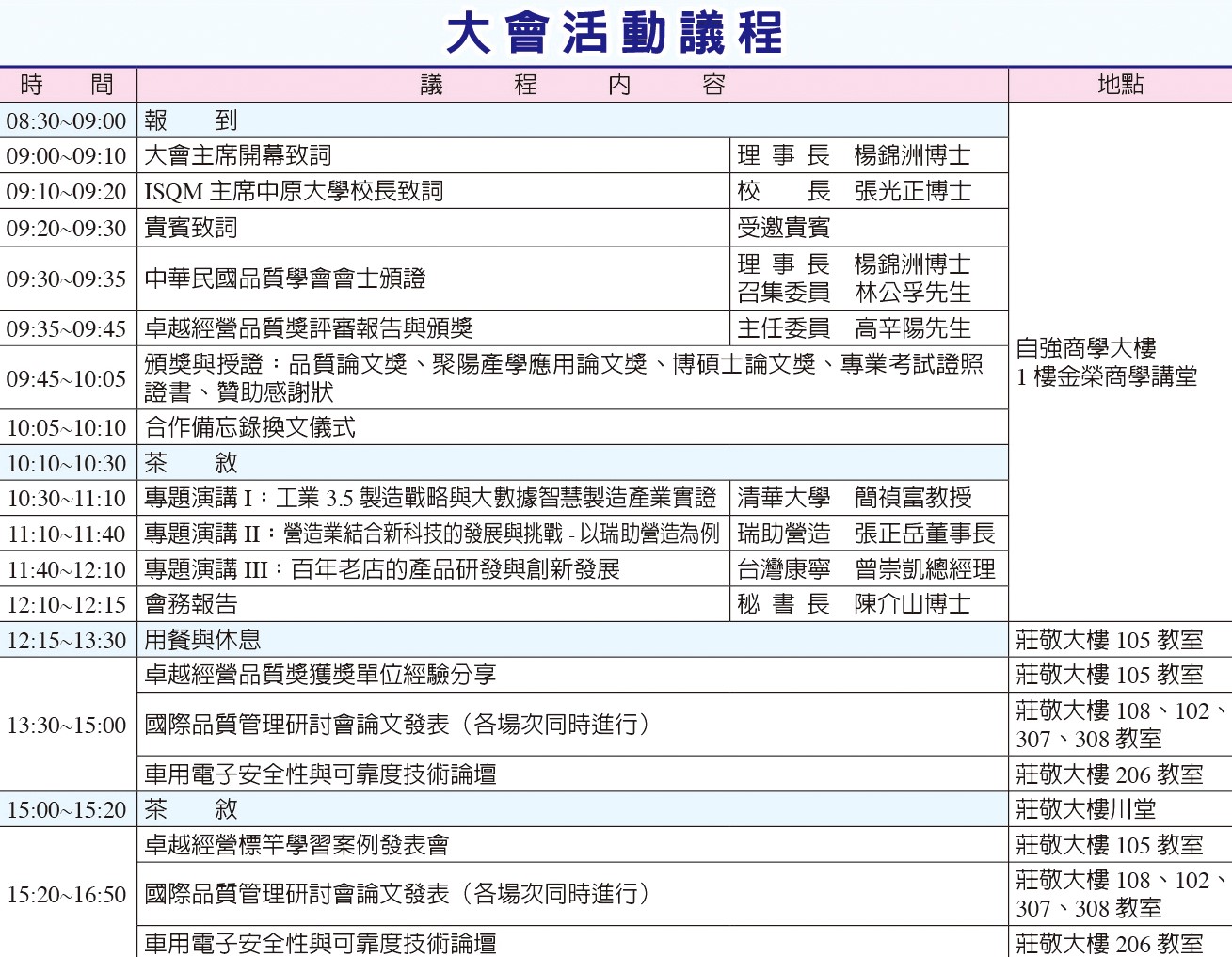Viewport: 1232px width, 957px height.
Task: Select time 09:30~09:35
Action: (66, 279)
